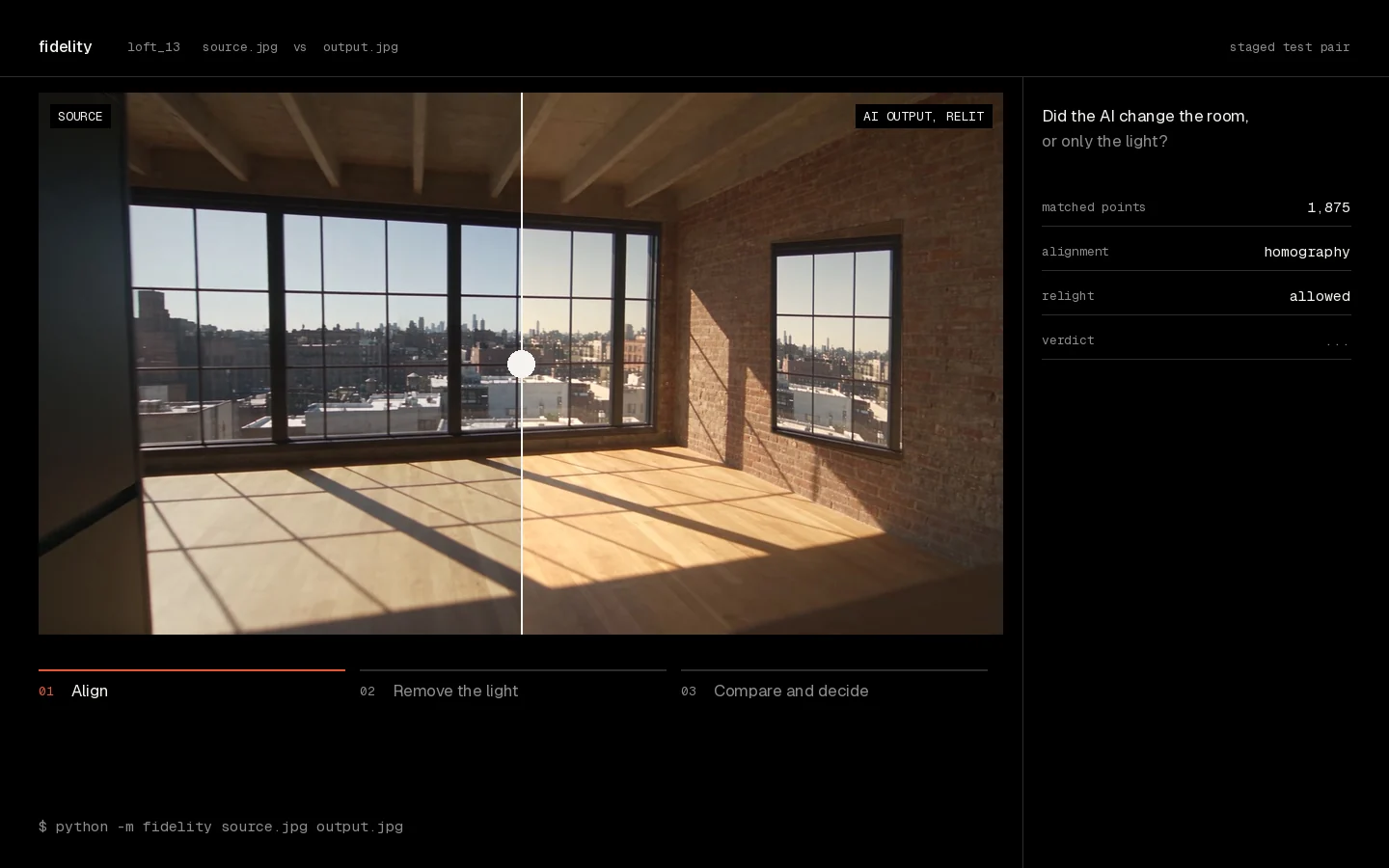Viewport: 1389px width, 868px height.
Task: Click the 'verdict' row label
Action: 1068,340
